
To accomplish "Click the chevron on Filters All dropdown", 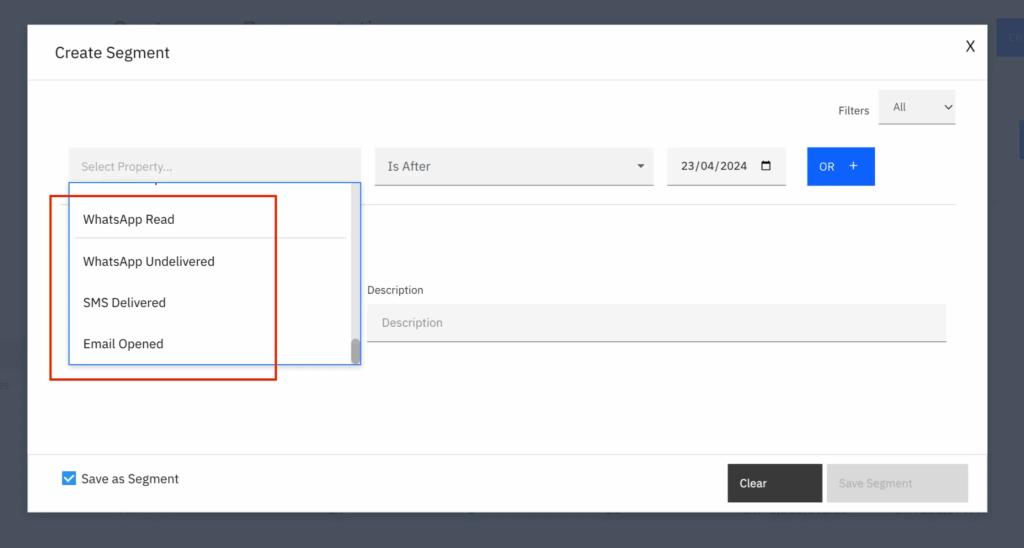I will [946, 107].
